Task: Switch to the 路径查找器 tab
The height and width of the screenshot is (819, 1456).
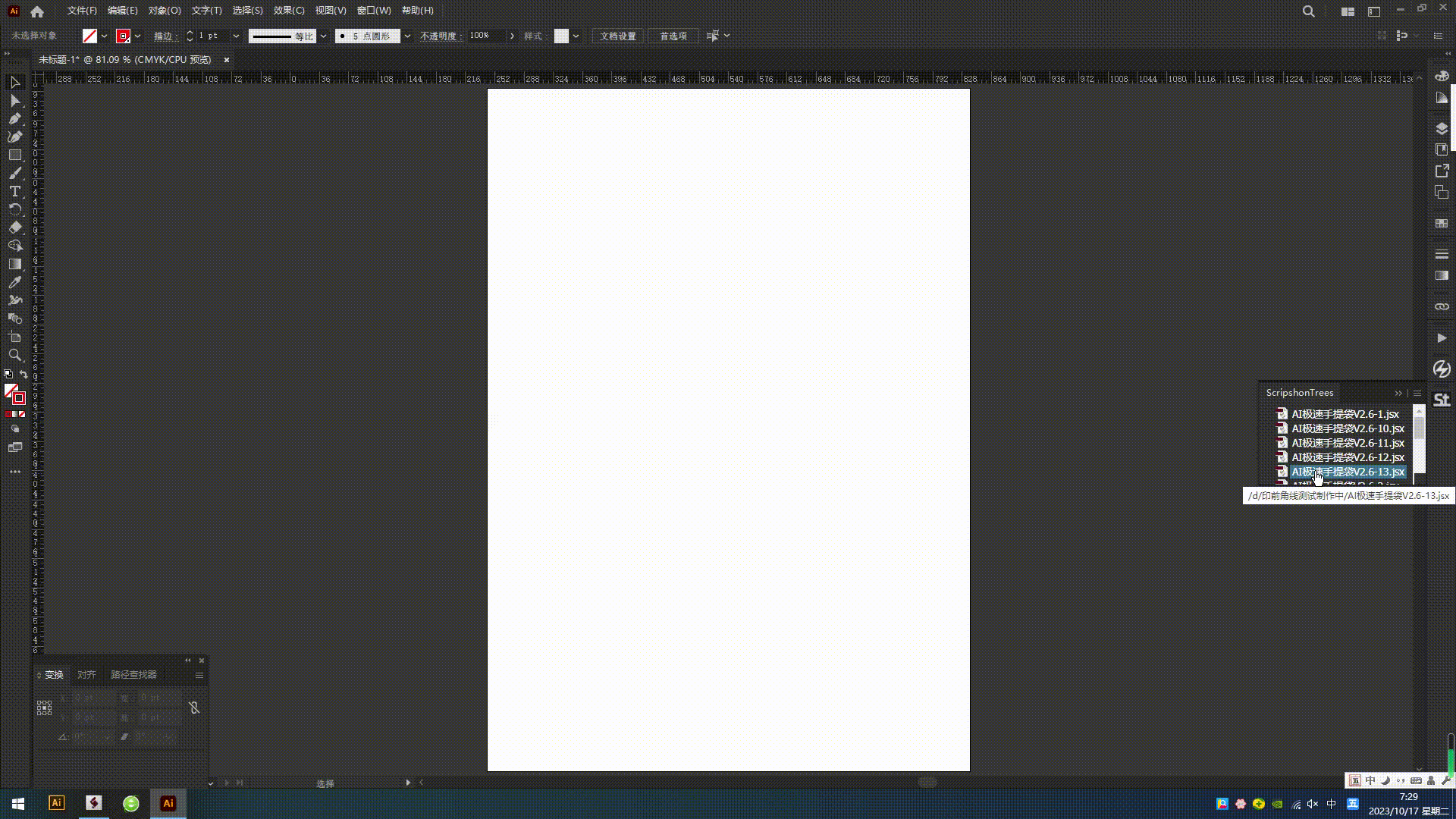Action: [133, 675]
